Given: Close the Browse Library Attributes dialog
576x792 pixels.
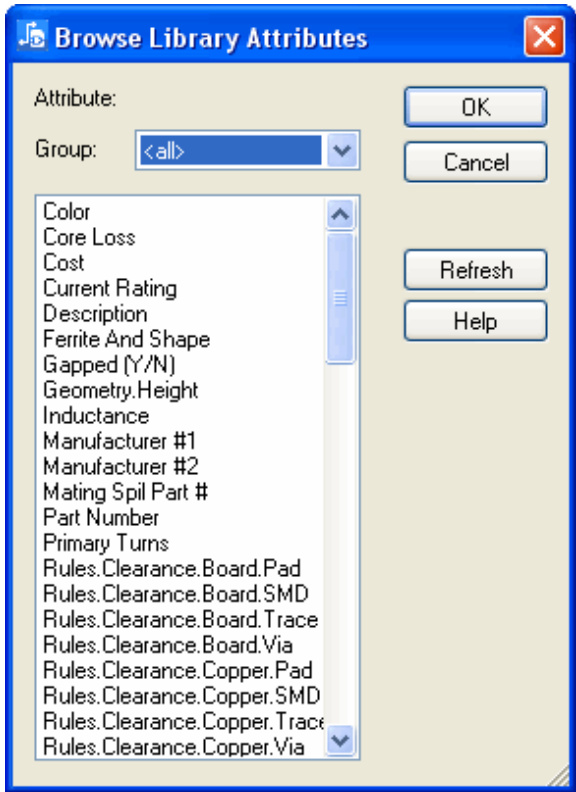Looking at the screenshot, I should 544,36.
